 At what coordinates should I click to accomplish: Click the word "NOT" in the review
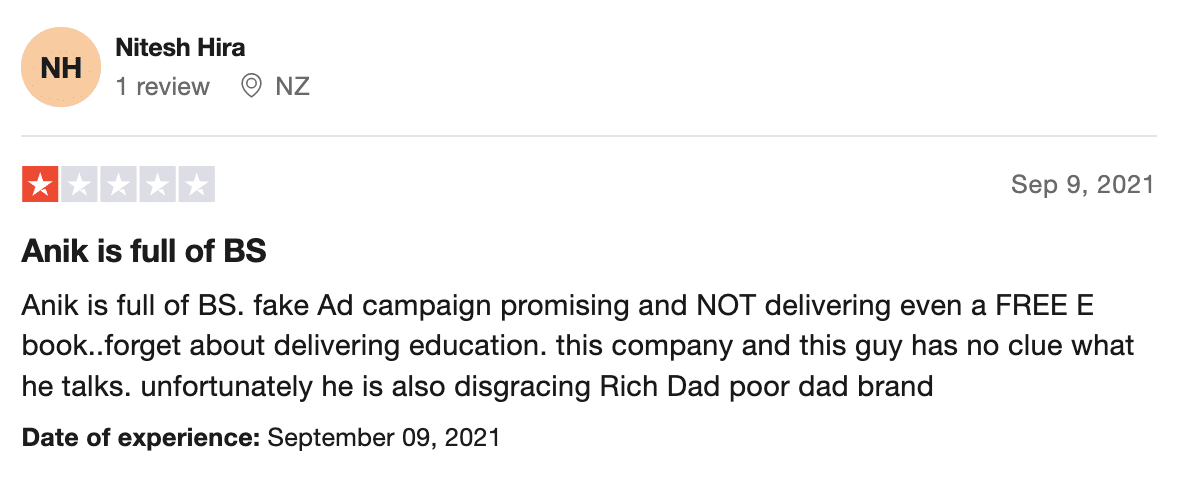721,307
